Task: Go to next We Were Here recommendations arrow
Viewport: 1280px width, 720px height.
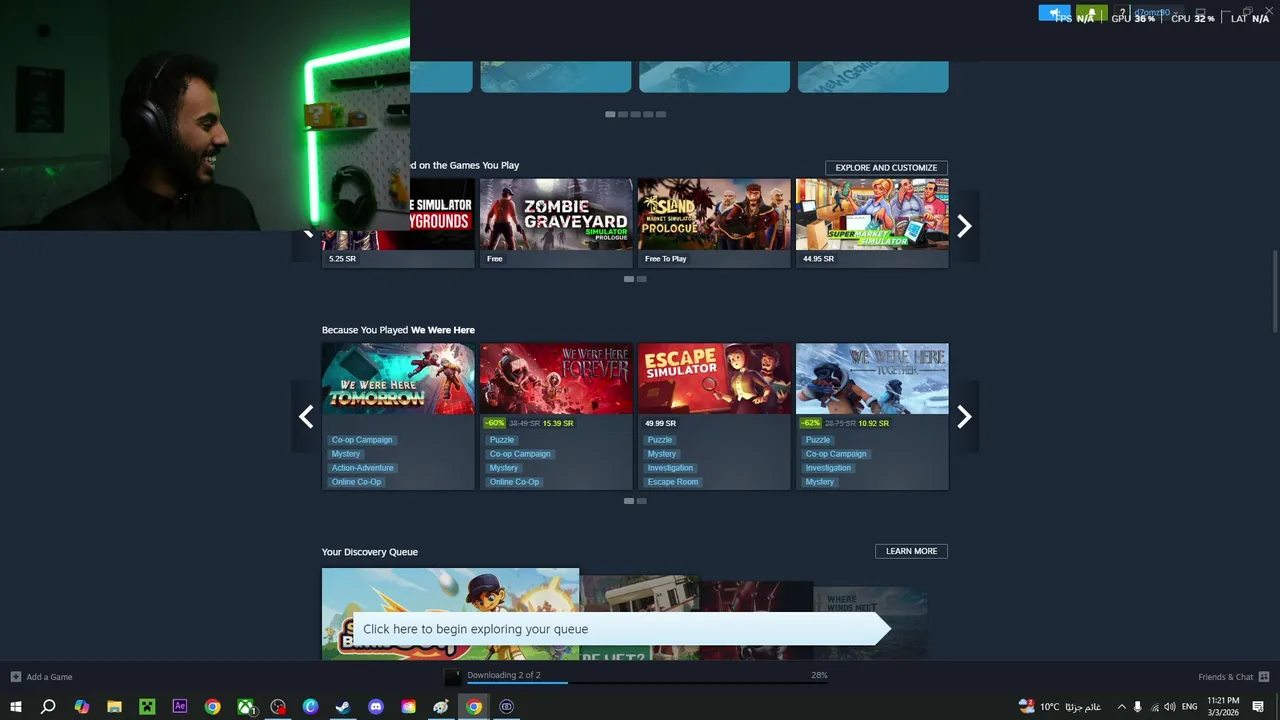Action: click(x=964, y=416)
